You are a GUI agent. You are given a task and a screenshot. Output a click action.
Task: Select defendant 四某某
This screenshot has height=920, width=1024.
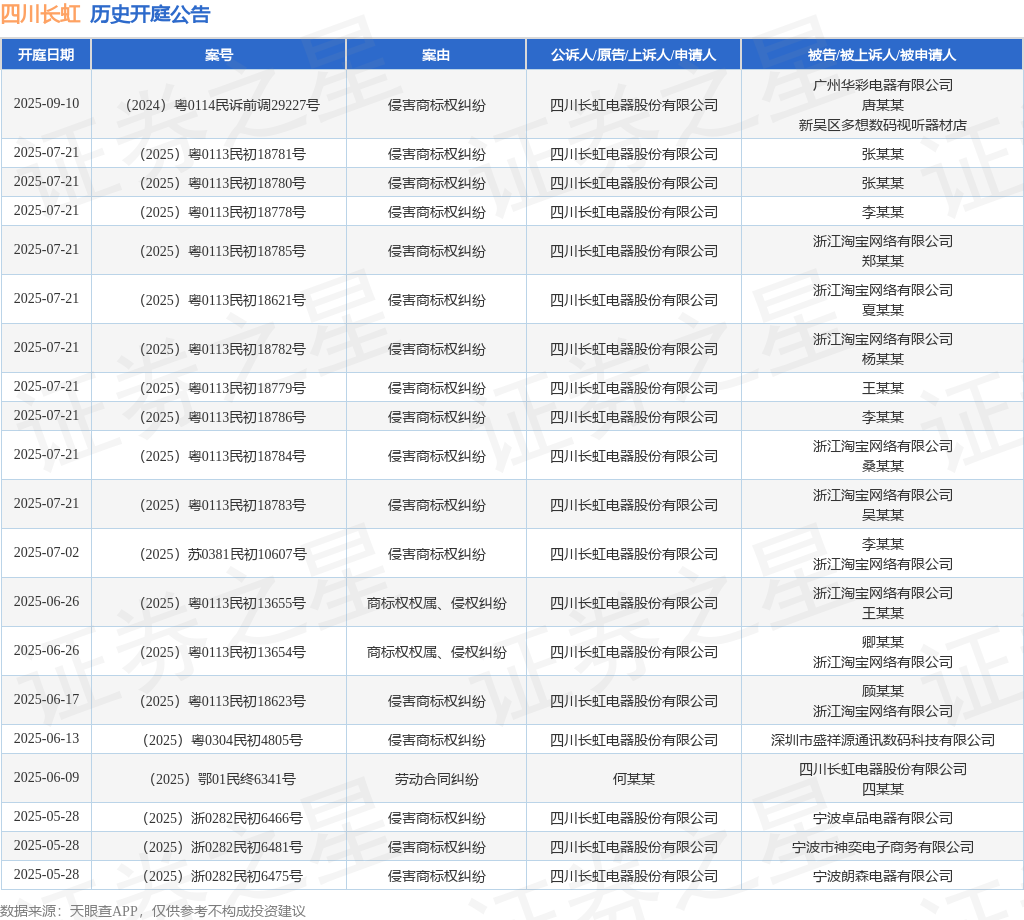(x=882, y=789)
